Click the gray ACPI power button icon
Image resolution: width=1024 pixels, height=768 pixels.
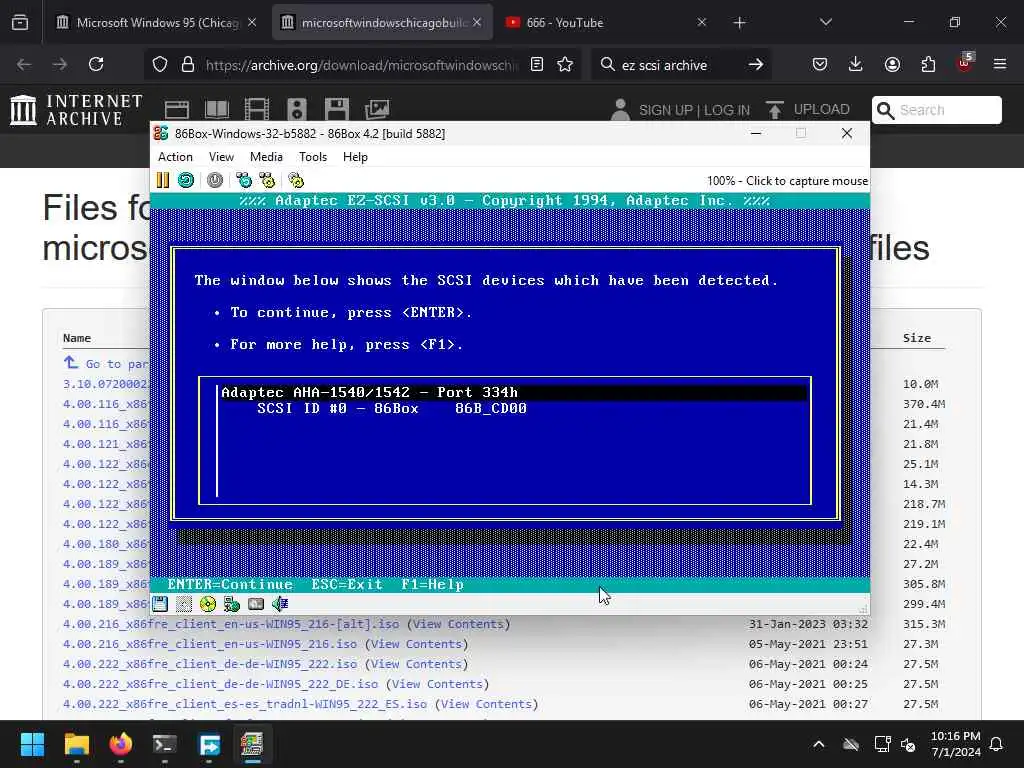click(215, 180)
